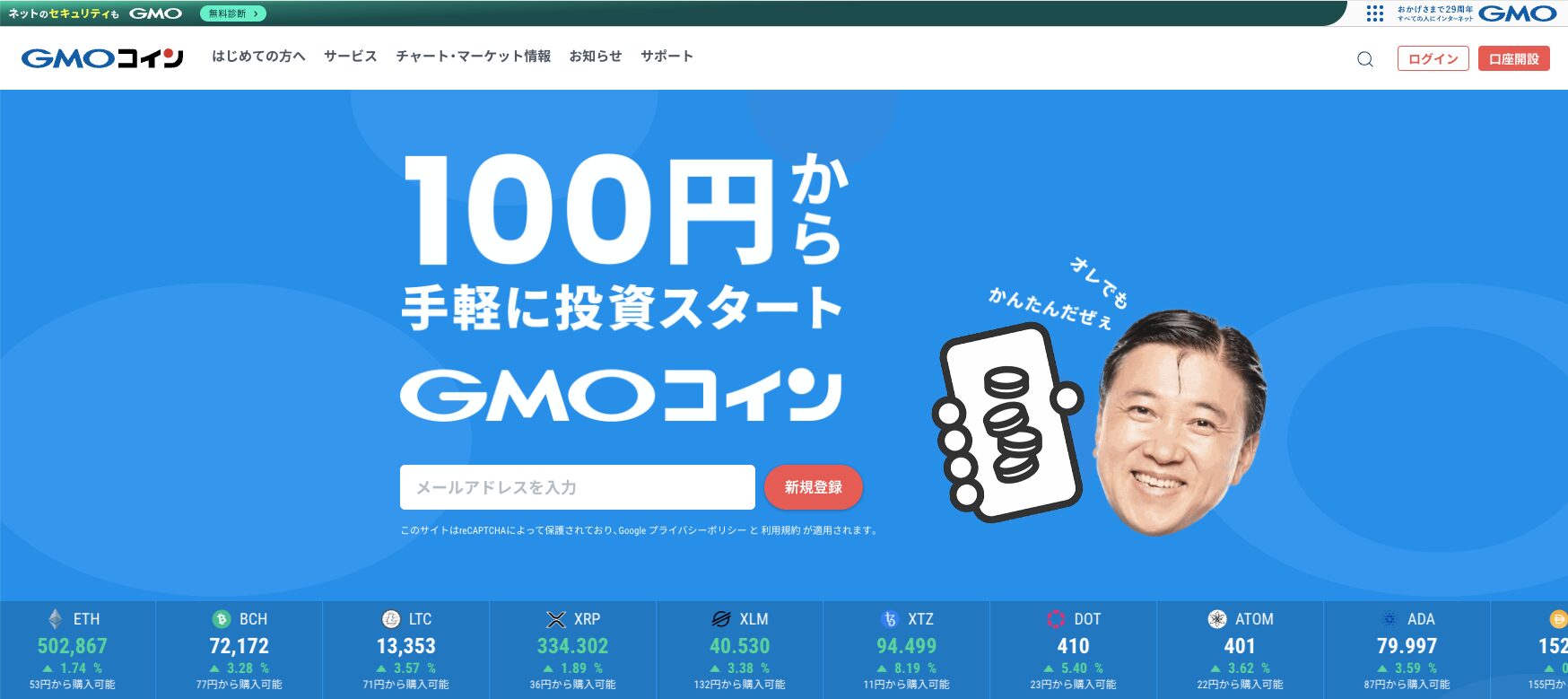This screenshot has height=699, width=1568.
Task: Open the サービス menu item
Action: pos(351,56)
